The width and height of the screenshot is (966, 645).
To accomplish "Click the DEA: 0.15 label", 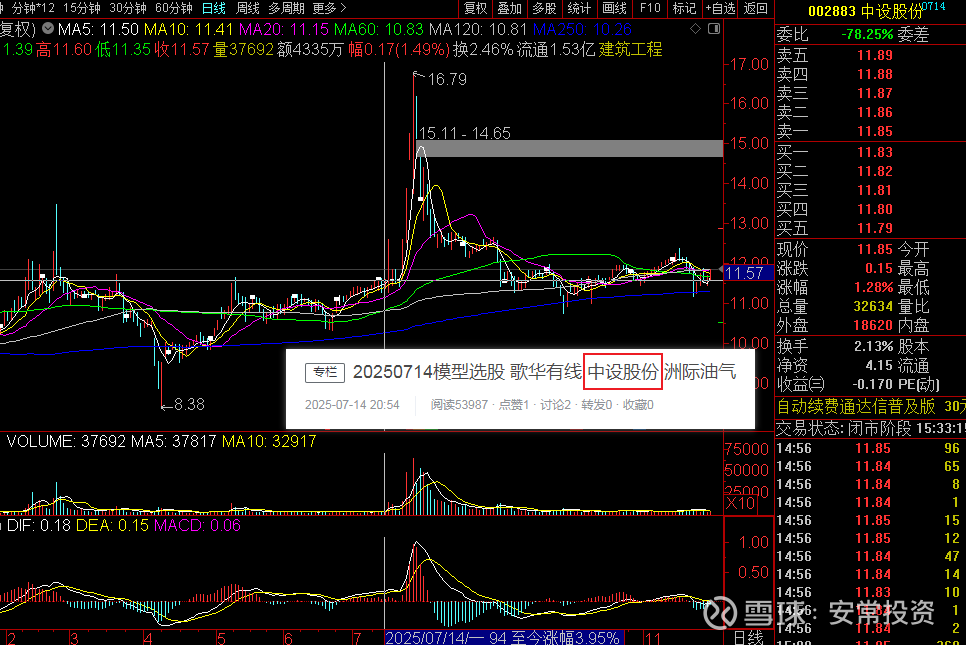I will coord(112,525).
